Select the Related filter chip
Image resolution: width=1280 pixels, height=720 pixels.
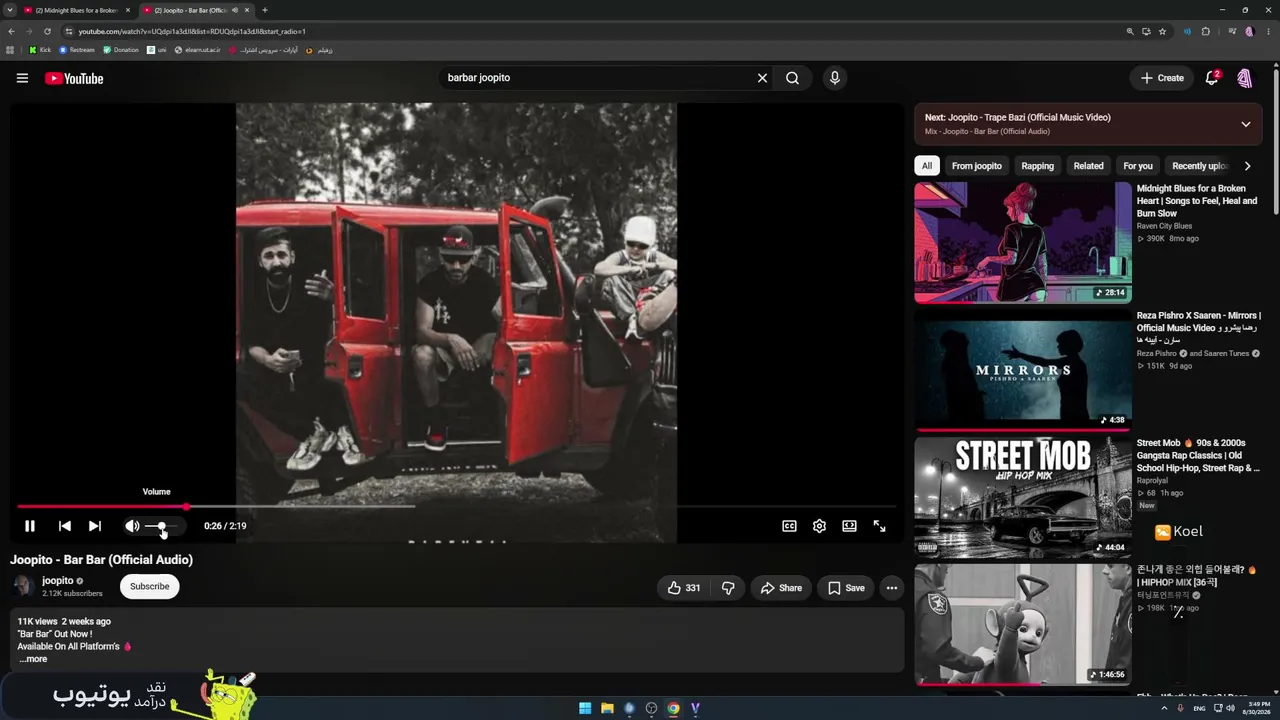(1089, 166)
